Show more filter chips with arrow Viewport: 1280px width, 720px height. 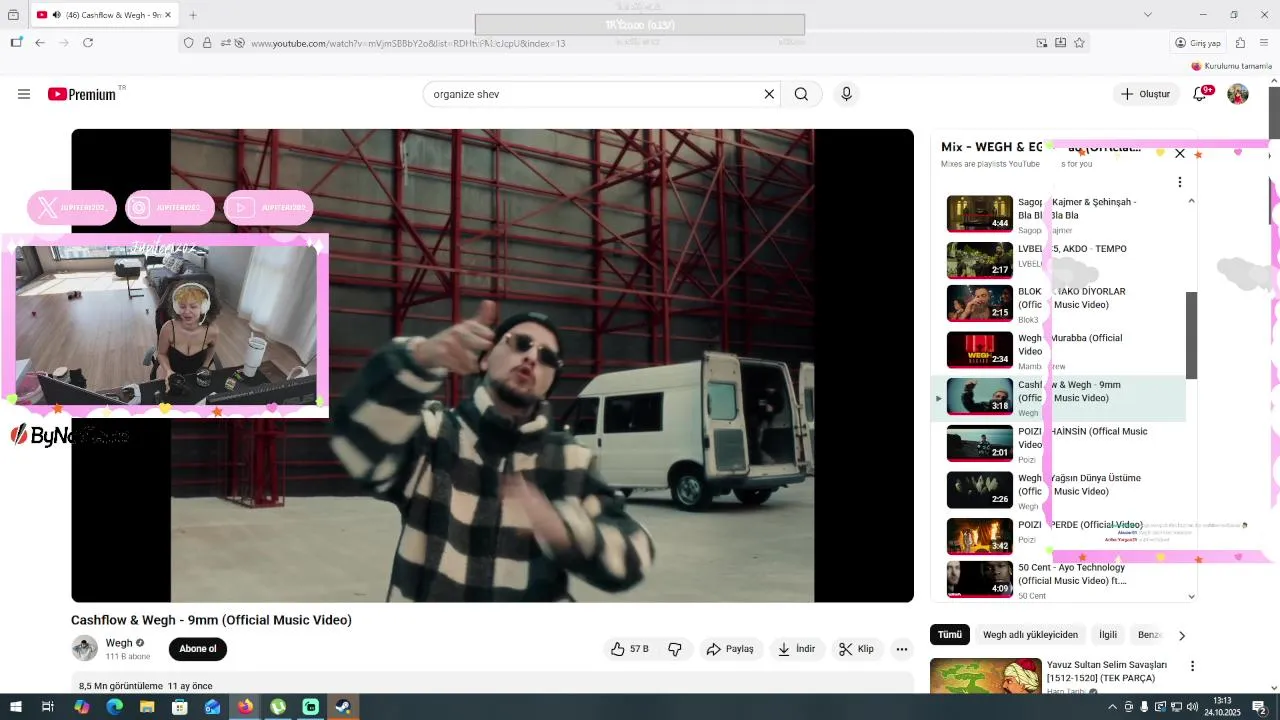(x=1182, y=635)
